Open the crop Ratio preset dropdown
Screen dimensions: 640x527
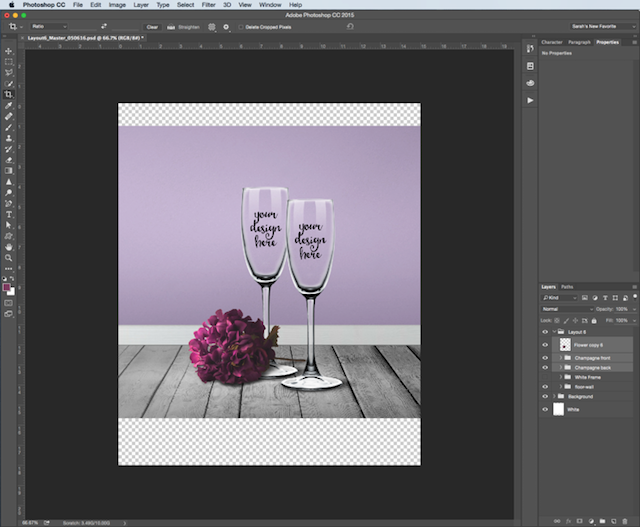[x=49, y=27]
